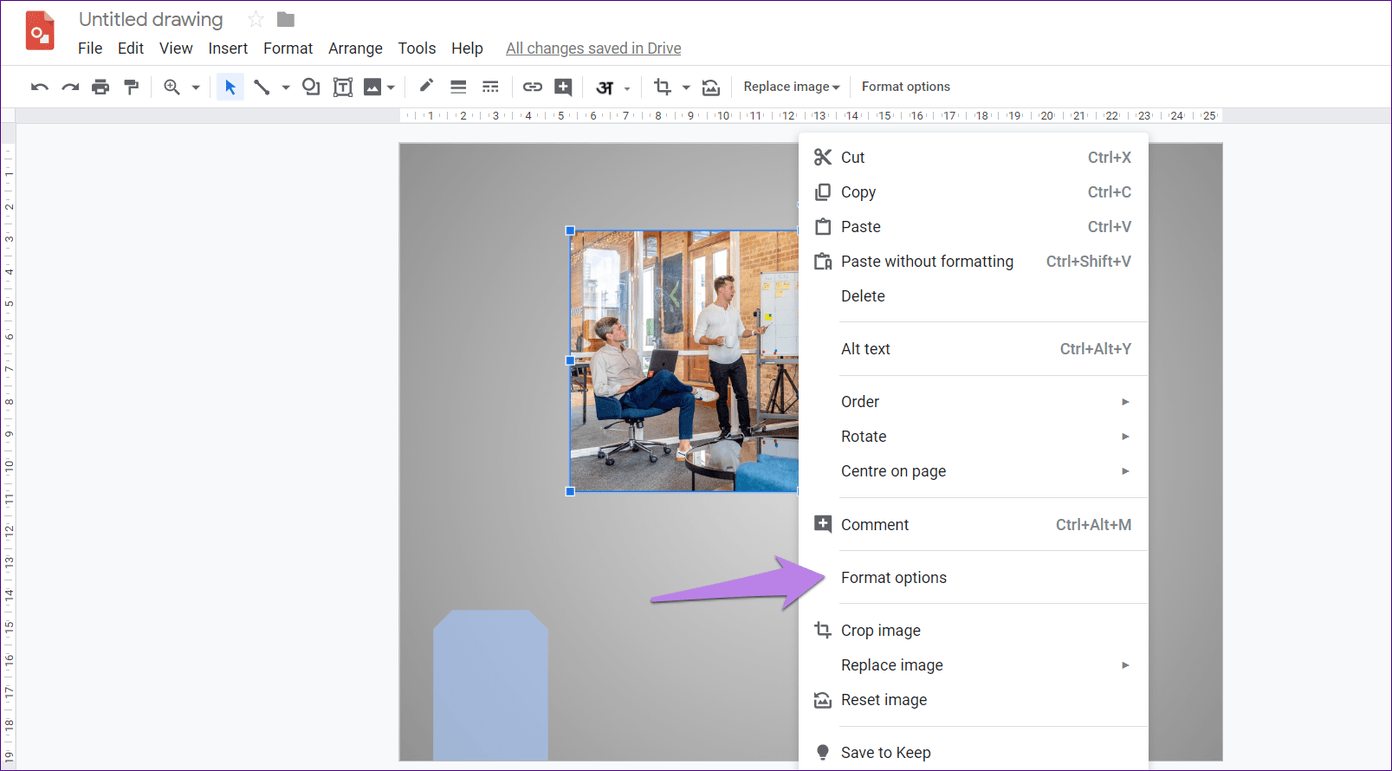Open the File menu
The width and height of the screenshot is (1392, 771).
(90, 48)
